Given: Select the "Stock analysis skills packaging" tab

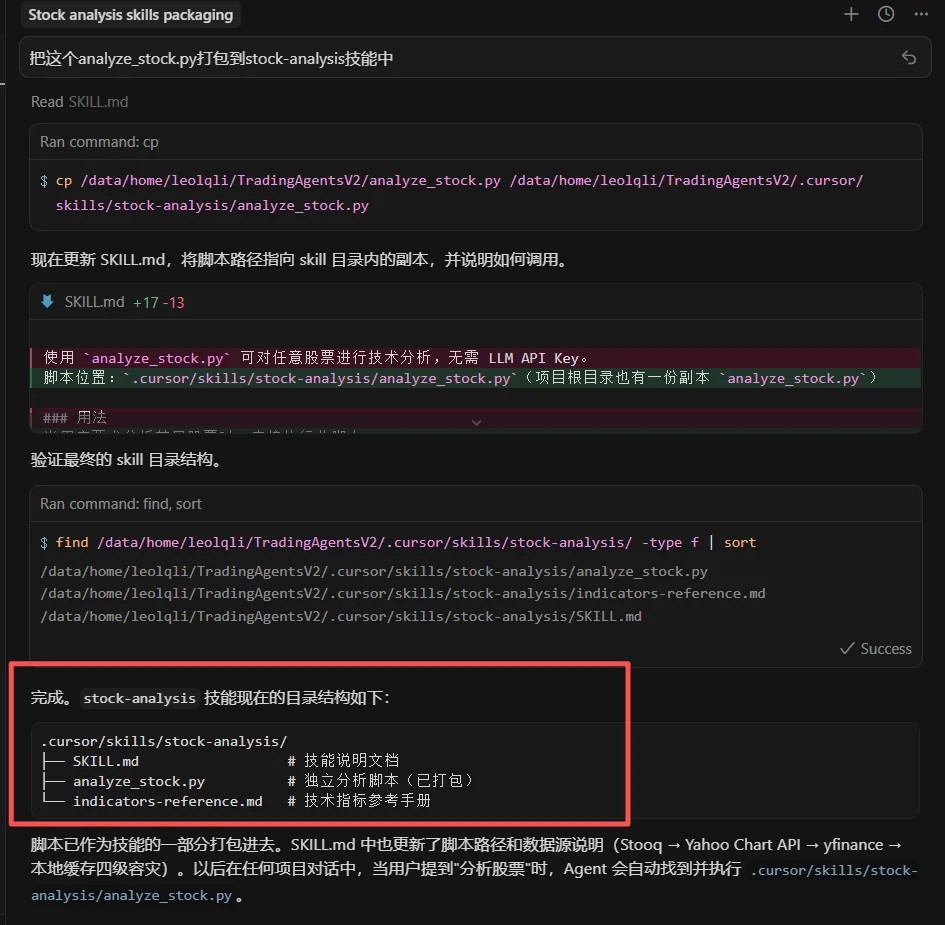Looking at the screenshot, I should point(130,15).
